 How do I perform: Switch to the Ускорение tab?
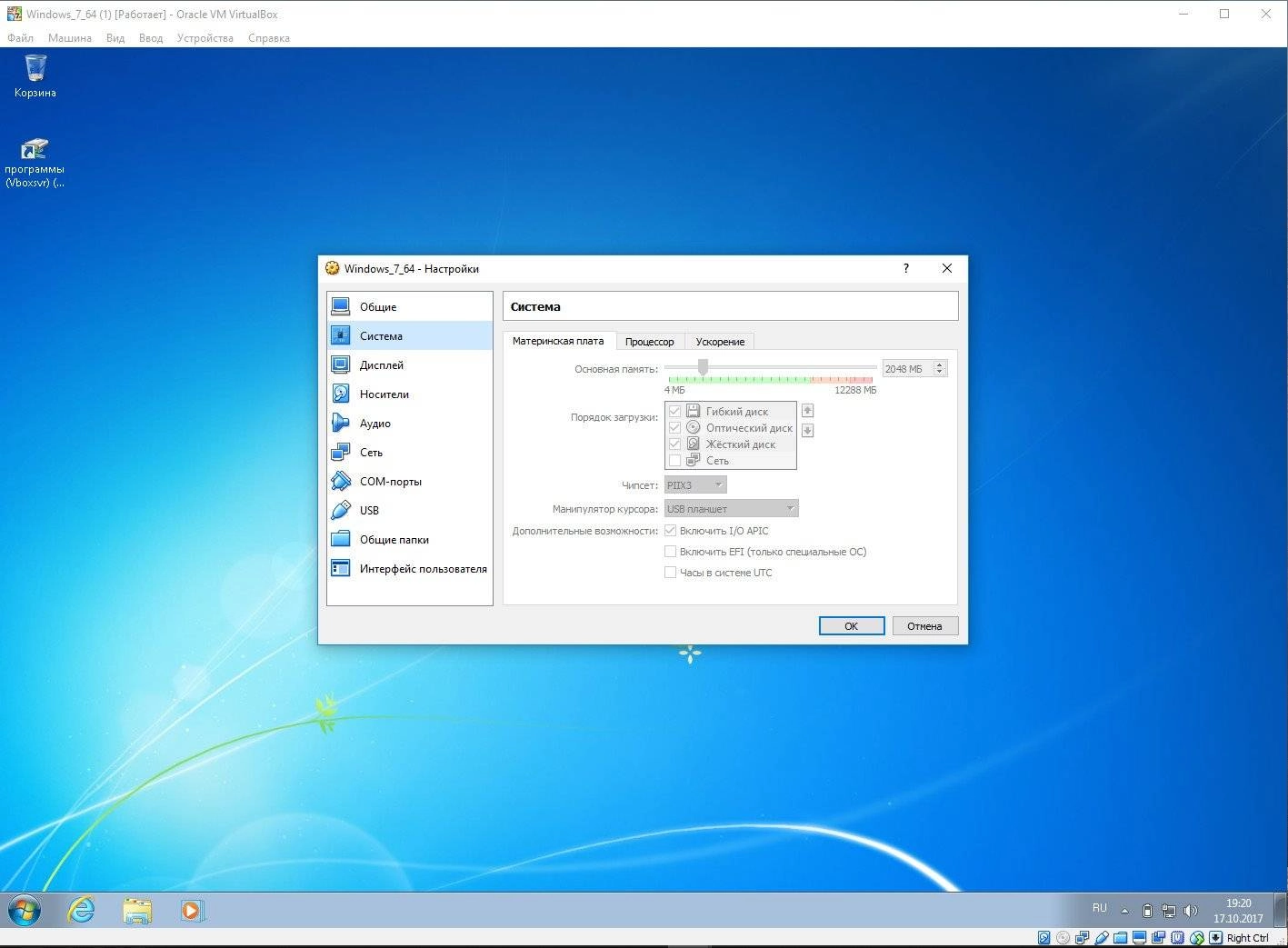point(721,342)
